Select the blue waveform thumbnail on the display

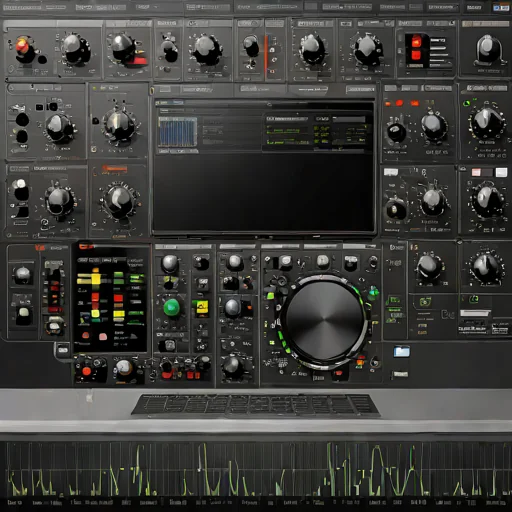pyautogui.click(x=178, y=132)
